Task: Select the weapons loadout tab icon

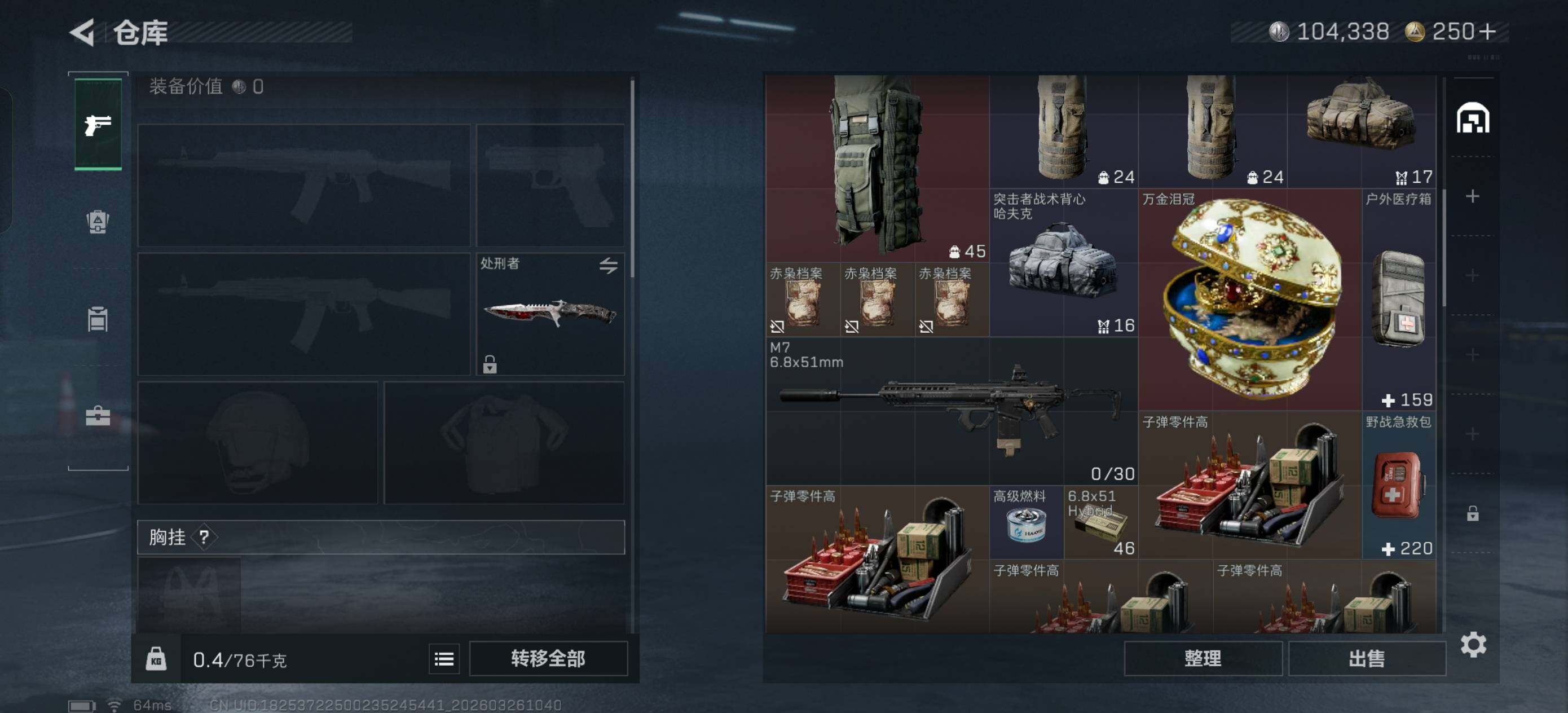Action: (x=98, y=125)
